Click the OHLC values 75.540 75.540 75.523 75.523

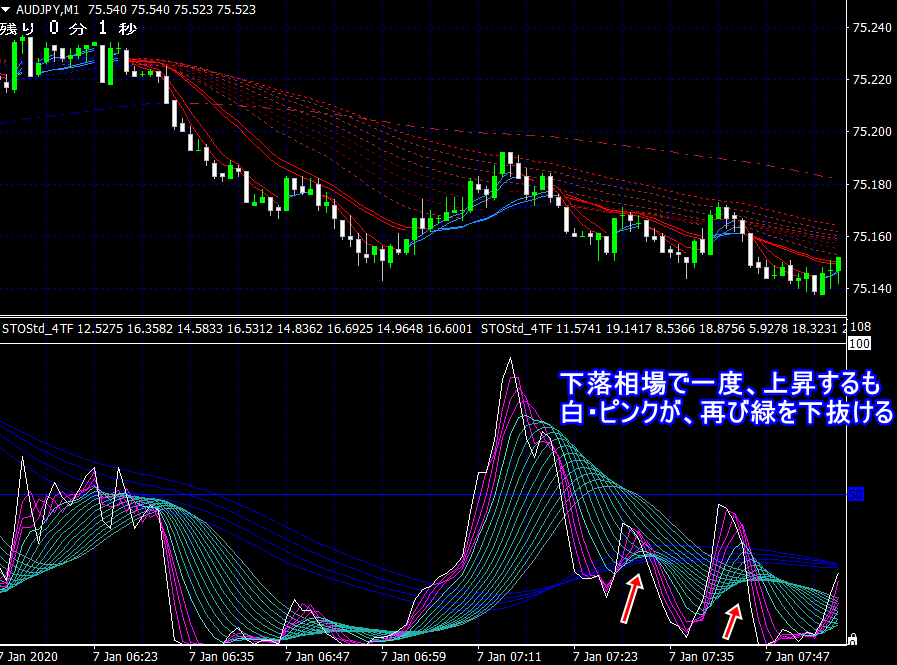coord(172,10)
